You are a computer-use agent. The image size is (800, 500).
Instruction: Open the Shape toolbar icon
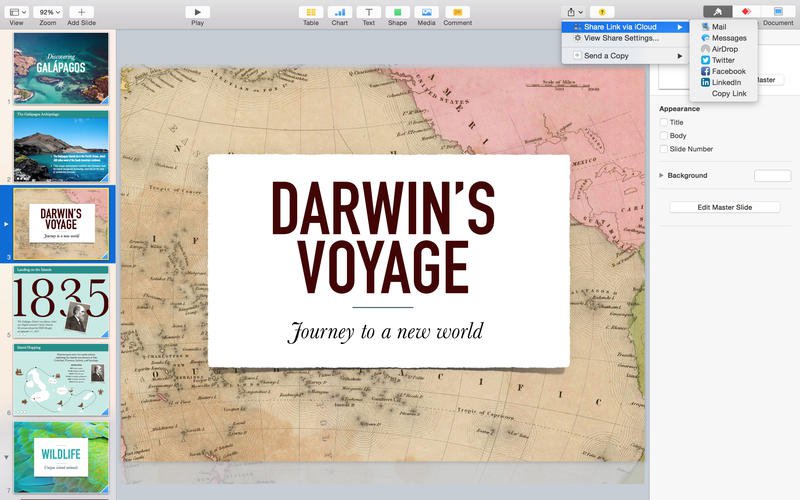(397, 11)
